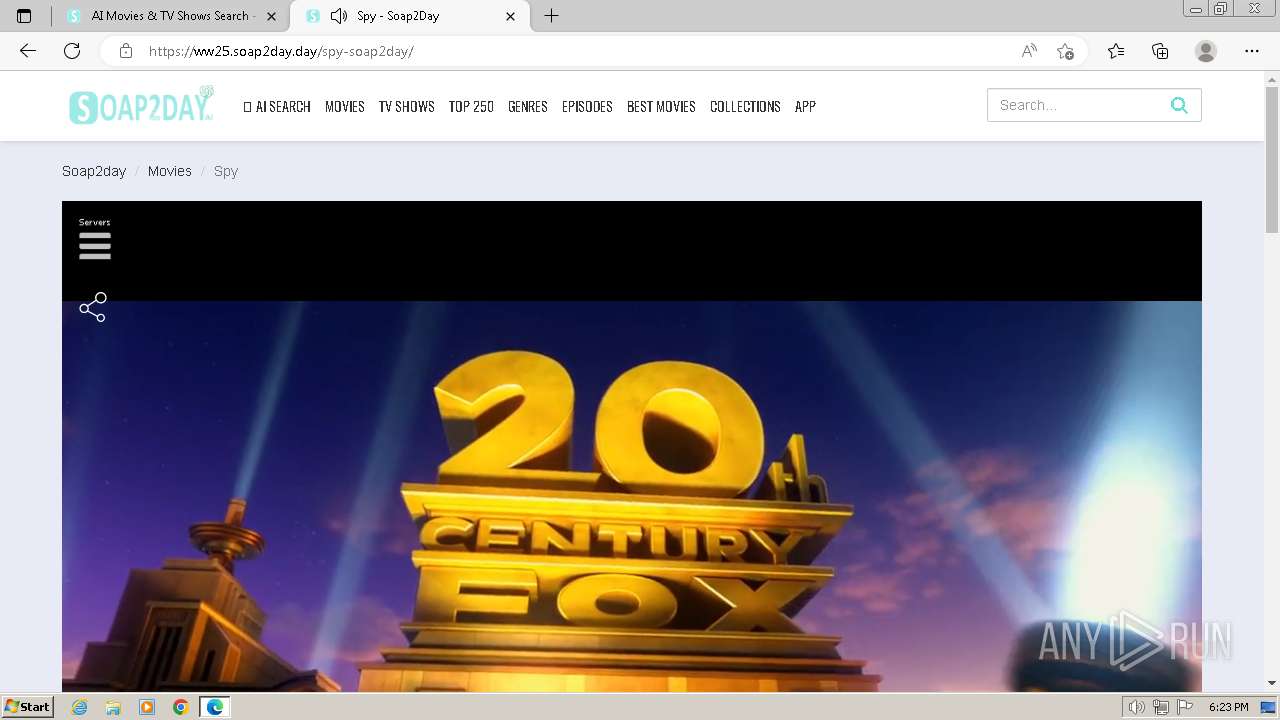Click the search magnifier icon
The image size is (1280, 720).
click(x=1179, y=105)
